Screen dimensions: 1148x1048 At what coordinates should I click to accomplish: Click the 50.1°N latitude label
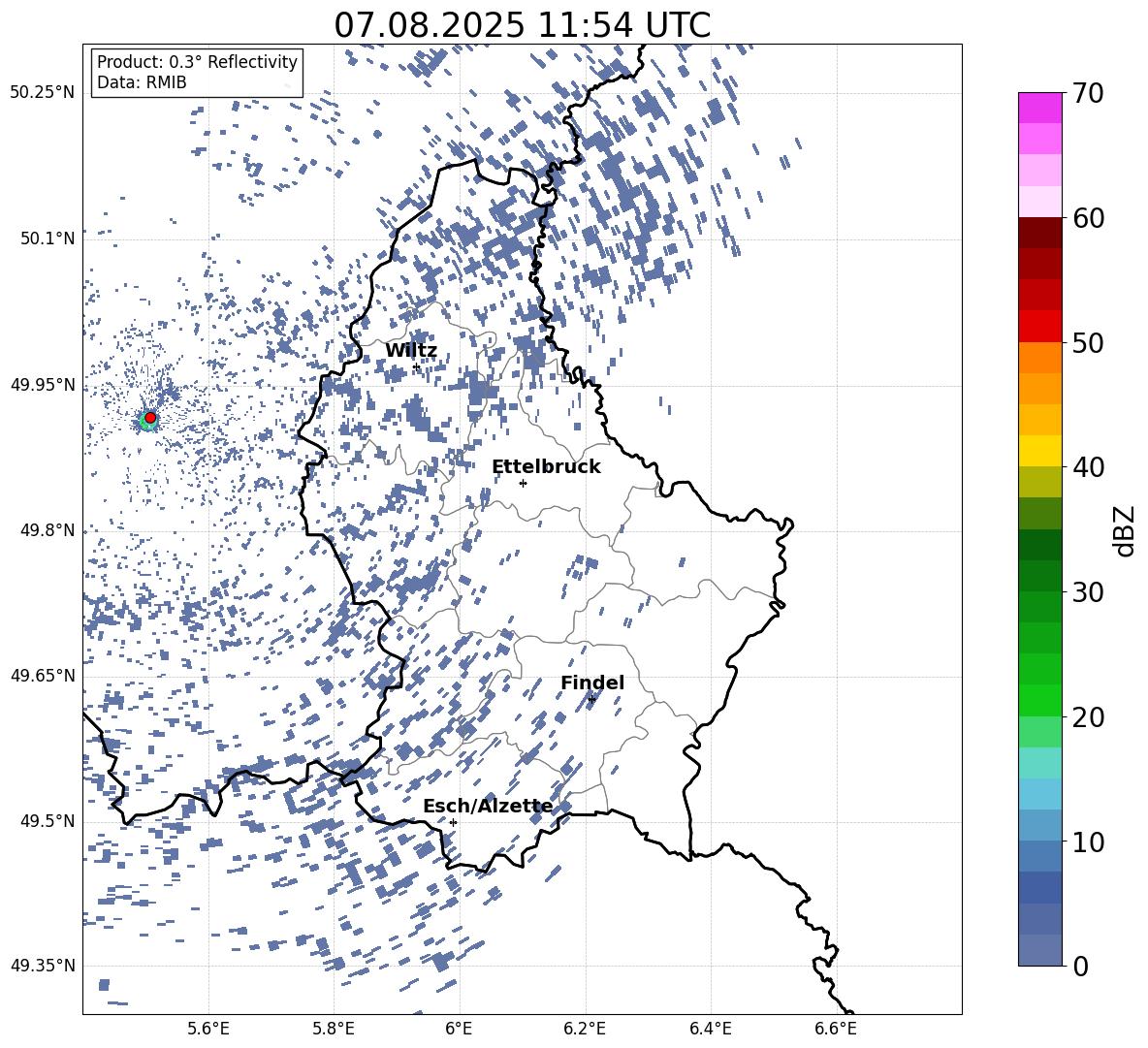(48, 238)
